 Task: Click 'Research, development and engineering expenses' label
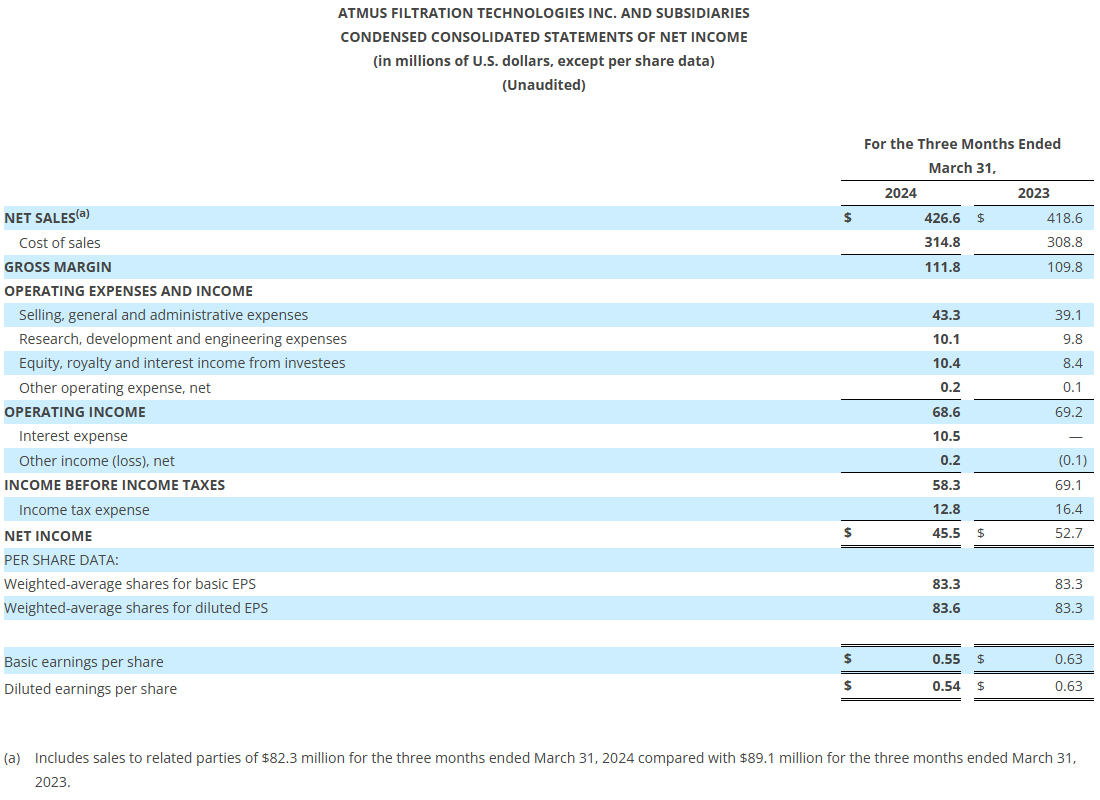[x=182, y=339]
